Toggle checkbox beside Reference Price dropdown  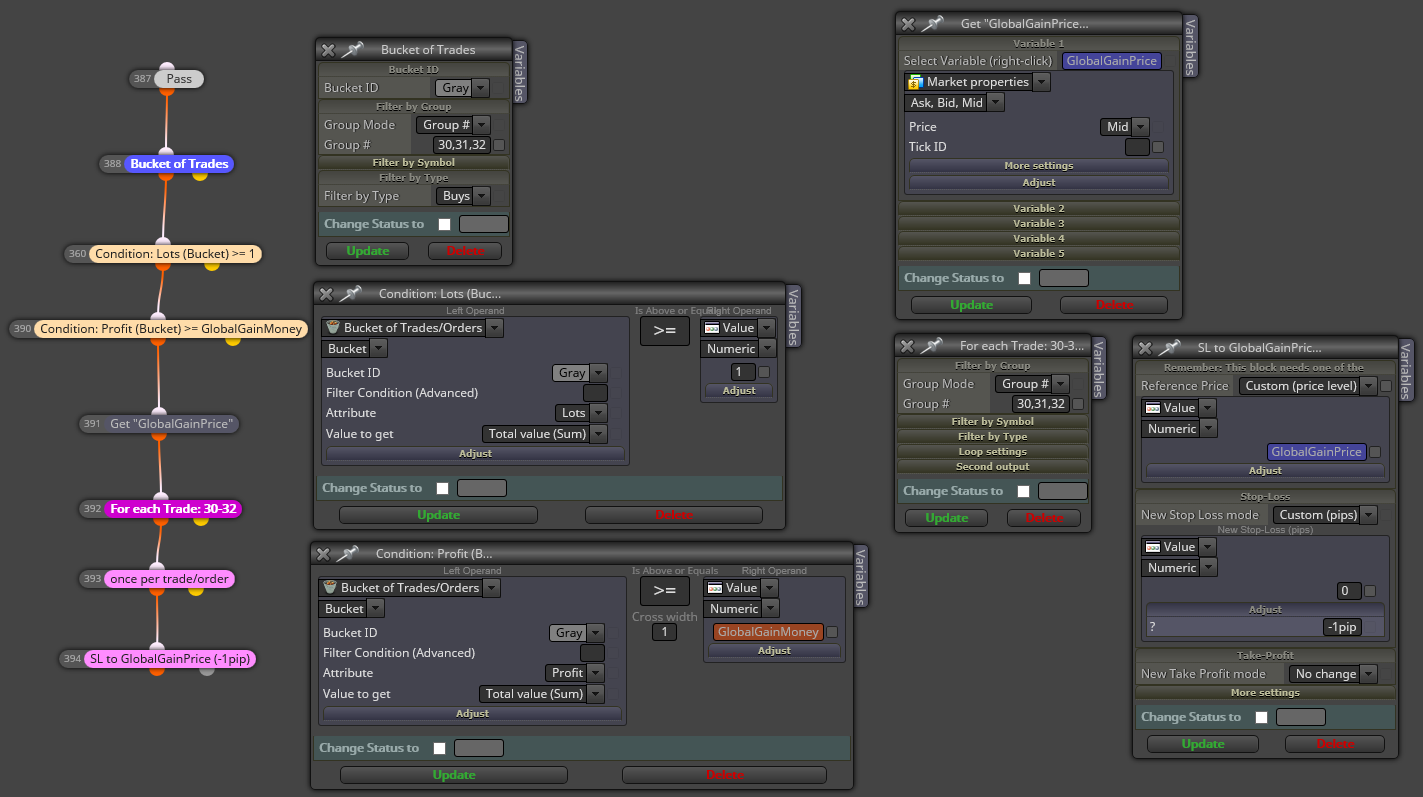click(1385, 386)
